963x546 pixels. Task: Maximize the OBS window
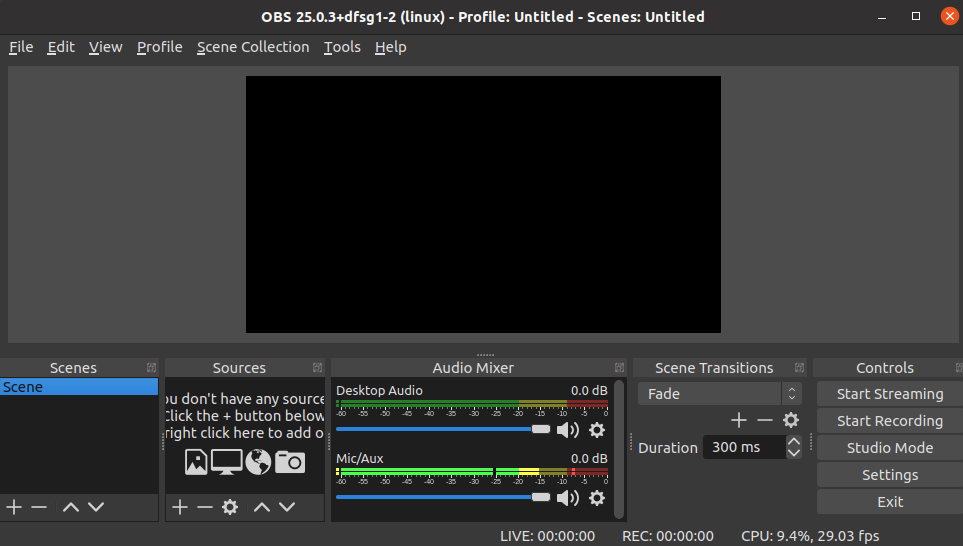tap(916, 17)
